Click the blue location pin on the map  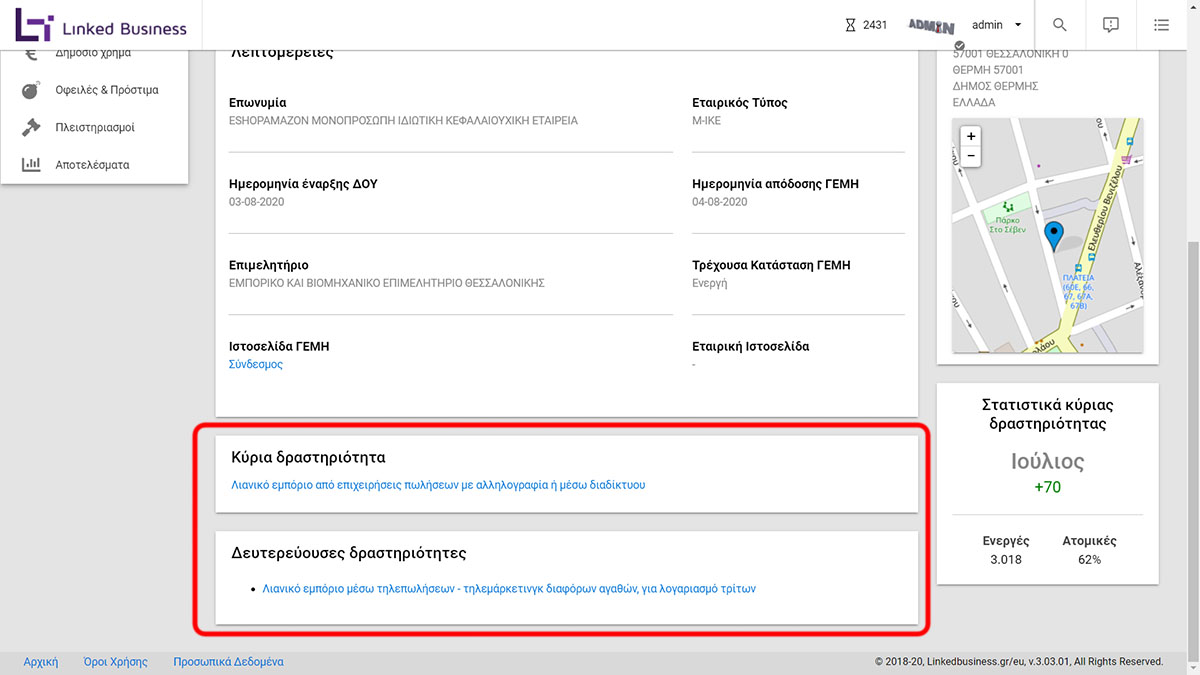coord(1053,235)
